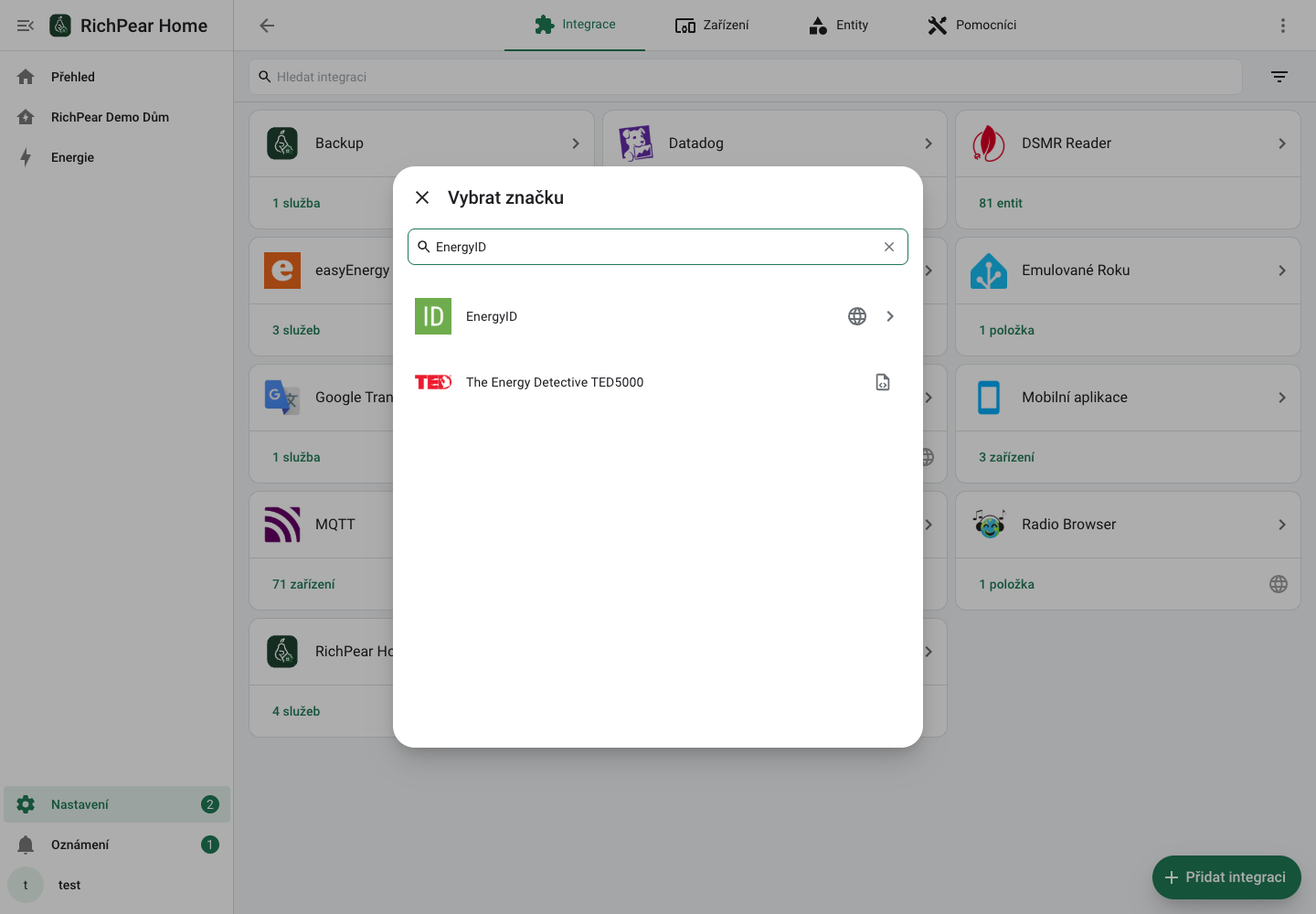Click the file icon on TED5000 row

(x=883, y=382)
